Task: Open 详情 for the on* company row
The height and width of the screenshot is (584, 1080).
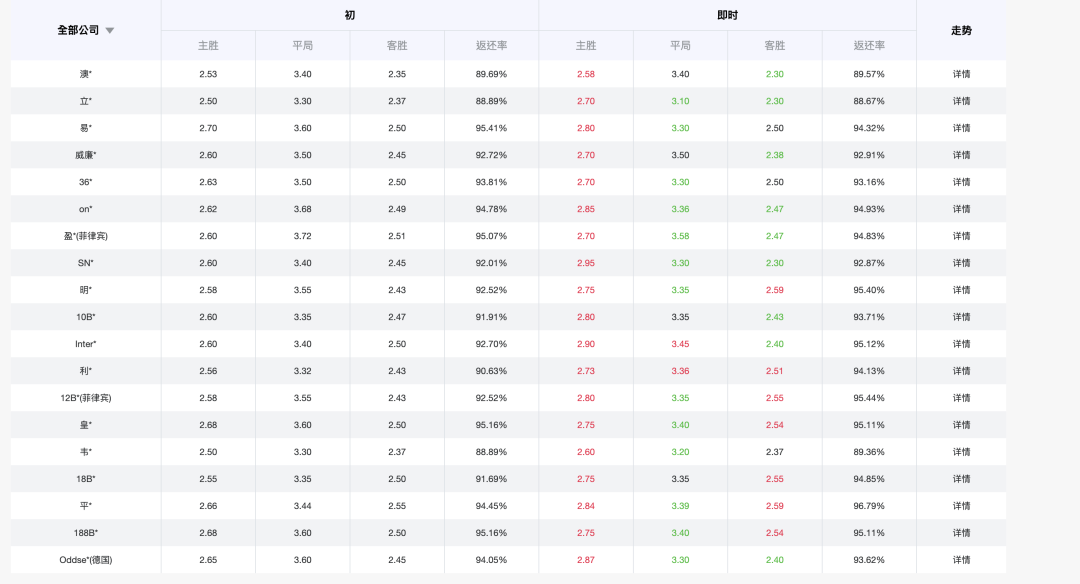Action: tap(961, 209)
